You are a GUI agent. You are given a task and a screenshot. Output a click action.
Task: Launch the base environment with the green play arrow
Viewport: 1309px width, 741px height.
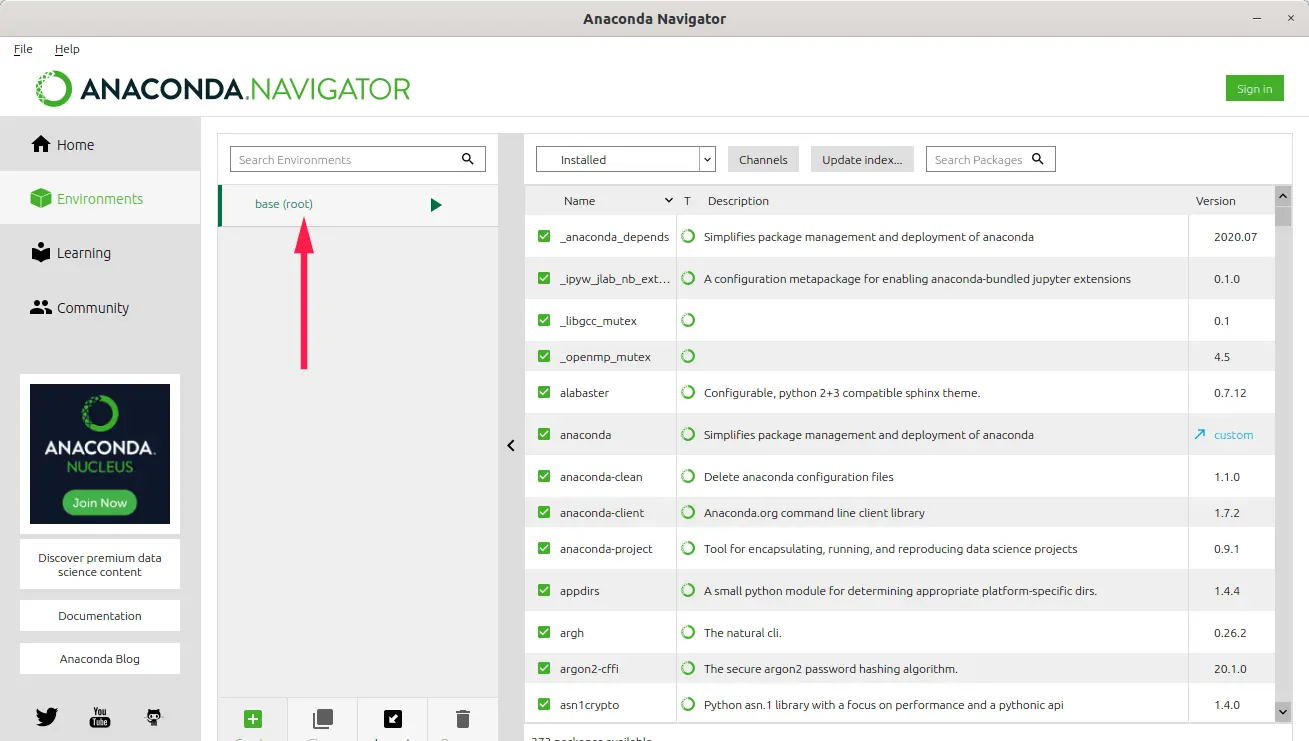pyautogui.click(x=435, y=204)
